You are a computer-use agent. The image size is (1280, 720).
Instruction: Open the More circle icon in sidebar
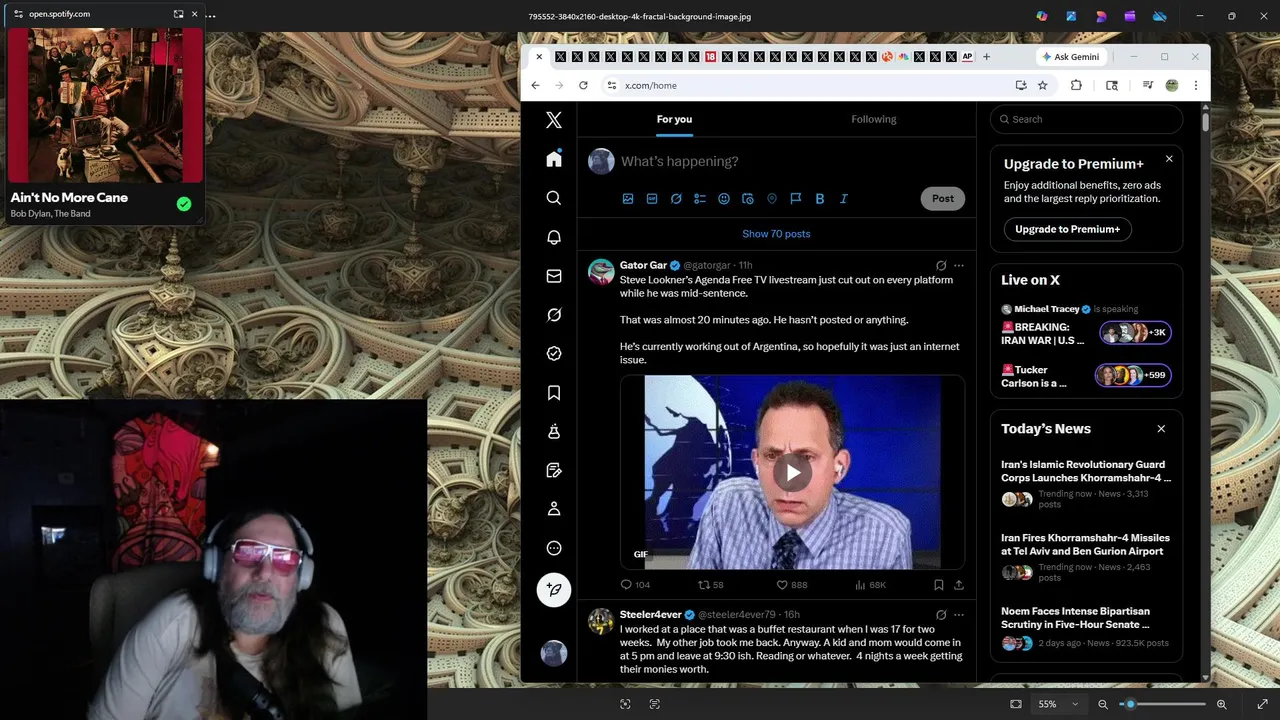[554, 548]
